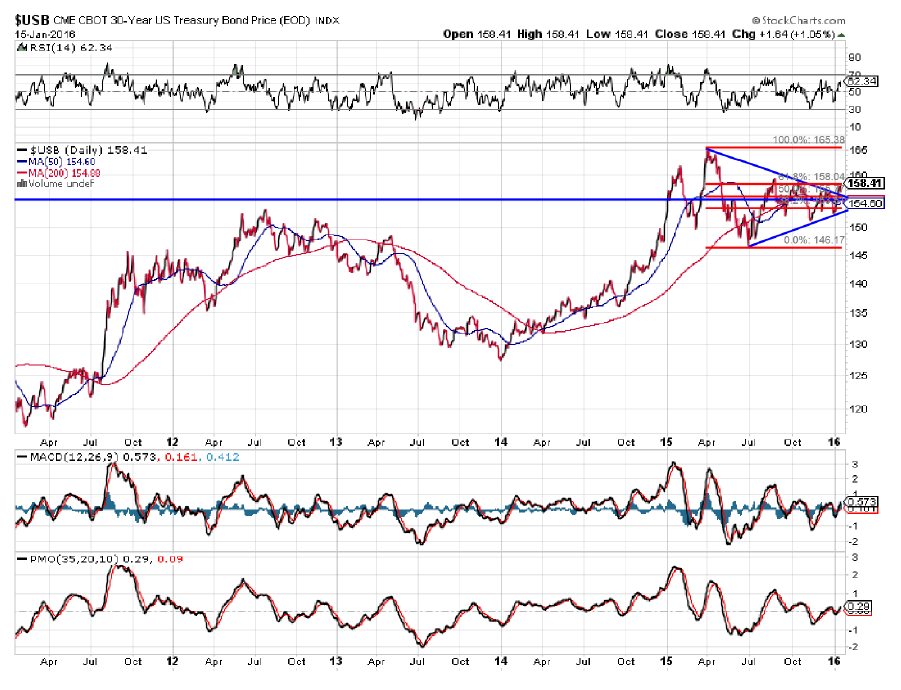This screenshot has height=690, width=901.
Task: Toggle the 61.8%: 158.04 retracement label
Action: click(812, 177)
